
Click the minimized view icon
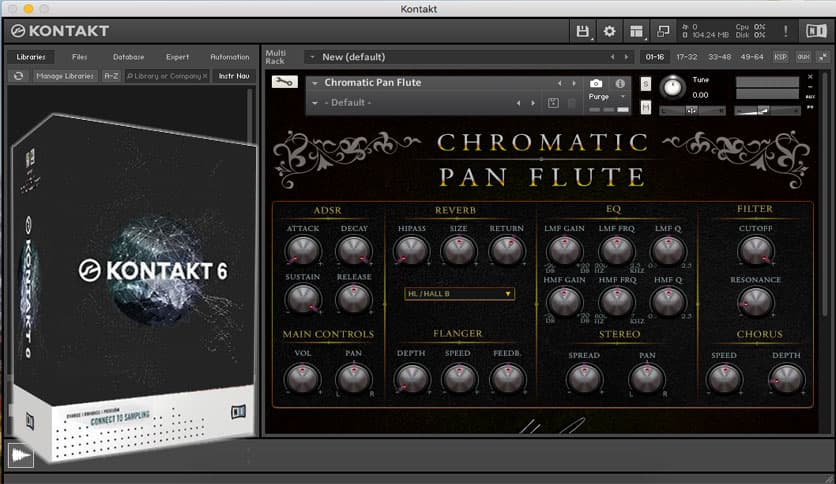tap(663, 31)
